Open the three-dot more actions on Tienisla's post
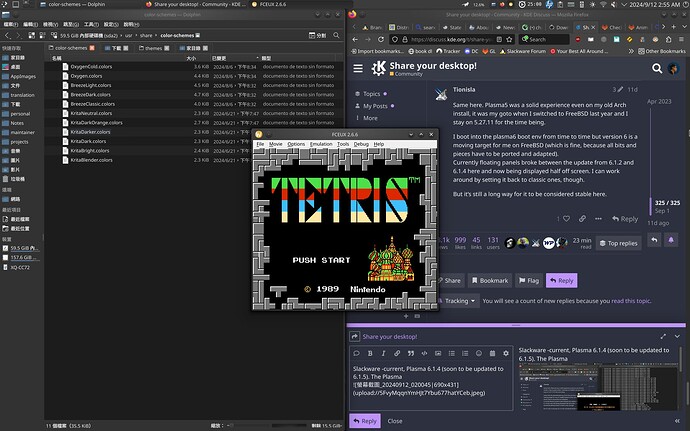The width and height of the screenshot is (690, 431). pyautogui.click(x=598, y=219)
